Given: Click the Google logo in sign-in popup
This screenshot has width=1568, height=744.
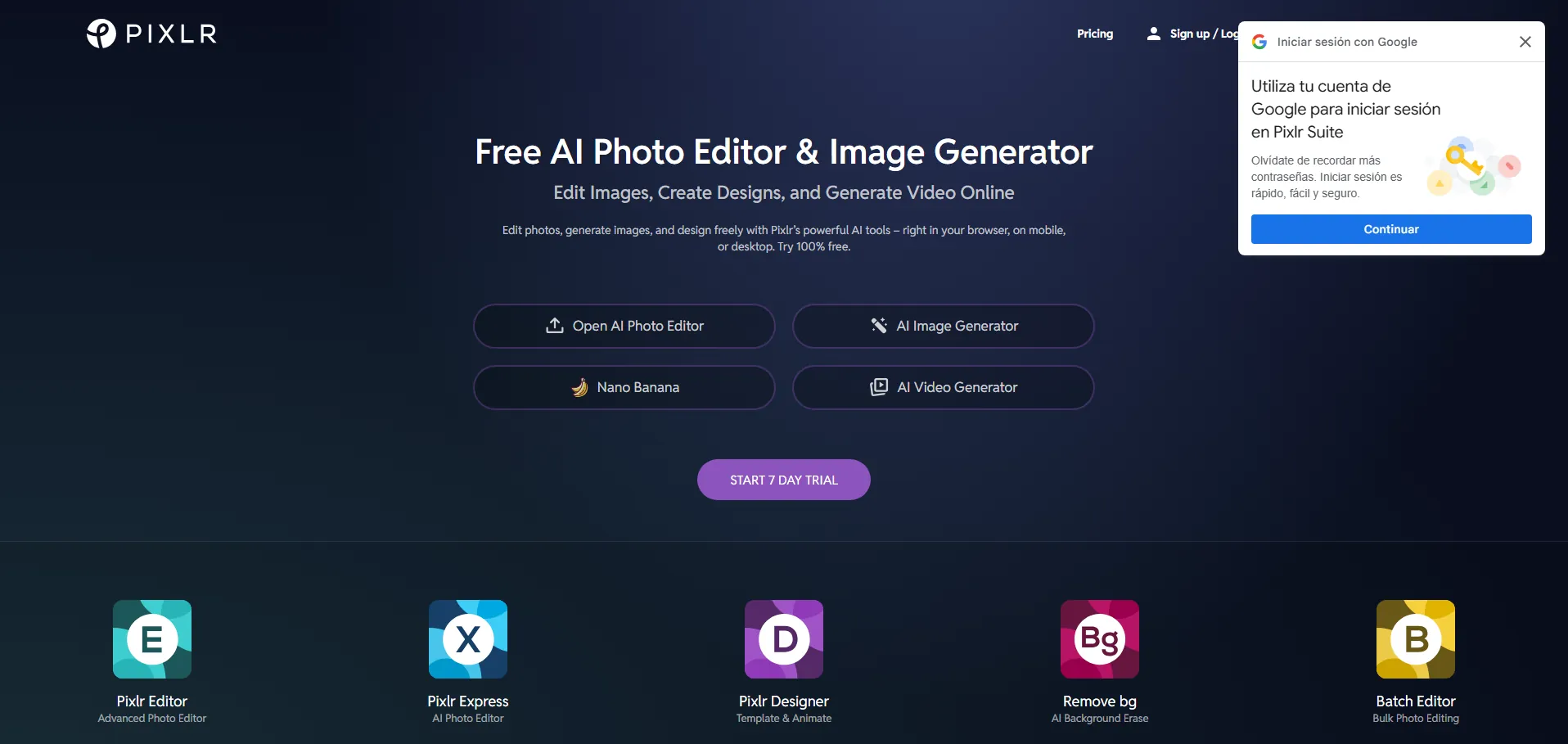Looking at the screenshot, I should 1259,42.
